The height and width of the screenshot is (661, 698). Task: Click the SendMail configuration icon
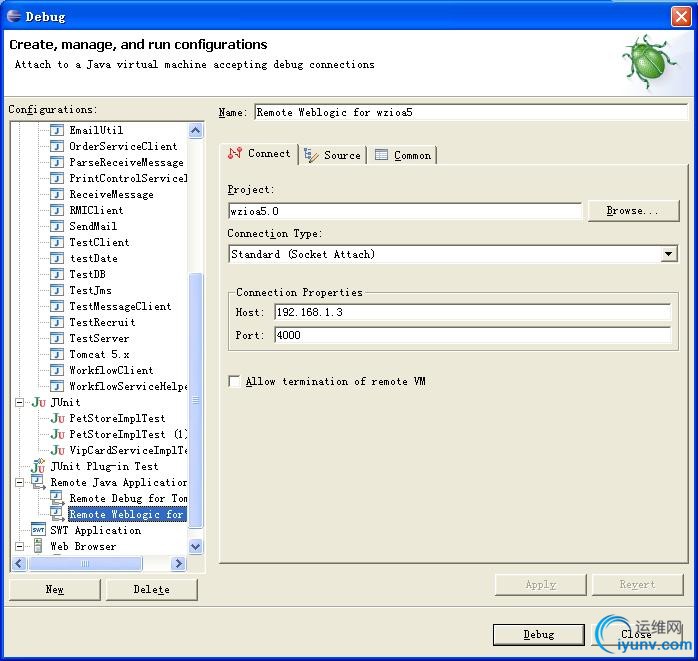pos(57,227)
